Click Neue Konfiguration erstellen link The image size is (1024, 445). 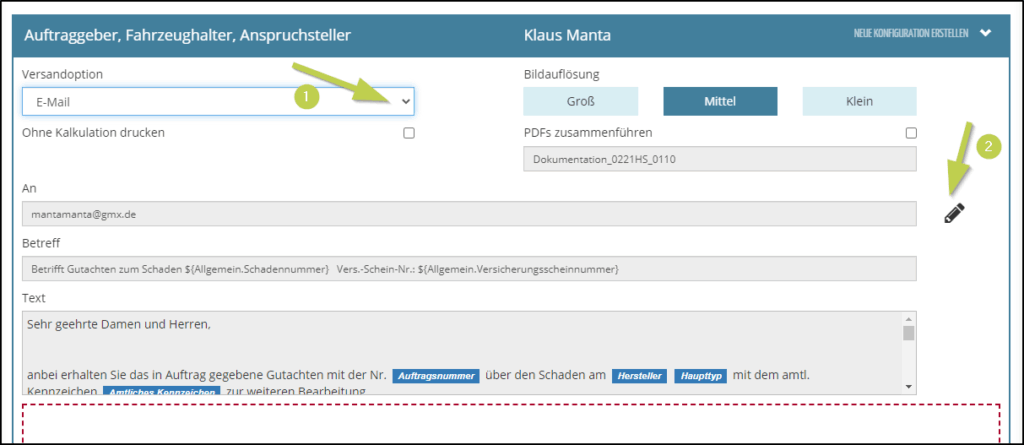pyautogui.click(x=910, y=33)
